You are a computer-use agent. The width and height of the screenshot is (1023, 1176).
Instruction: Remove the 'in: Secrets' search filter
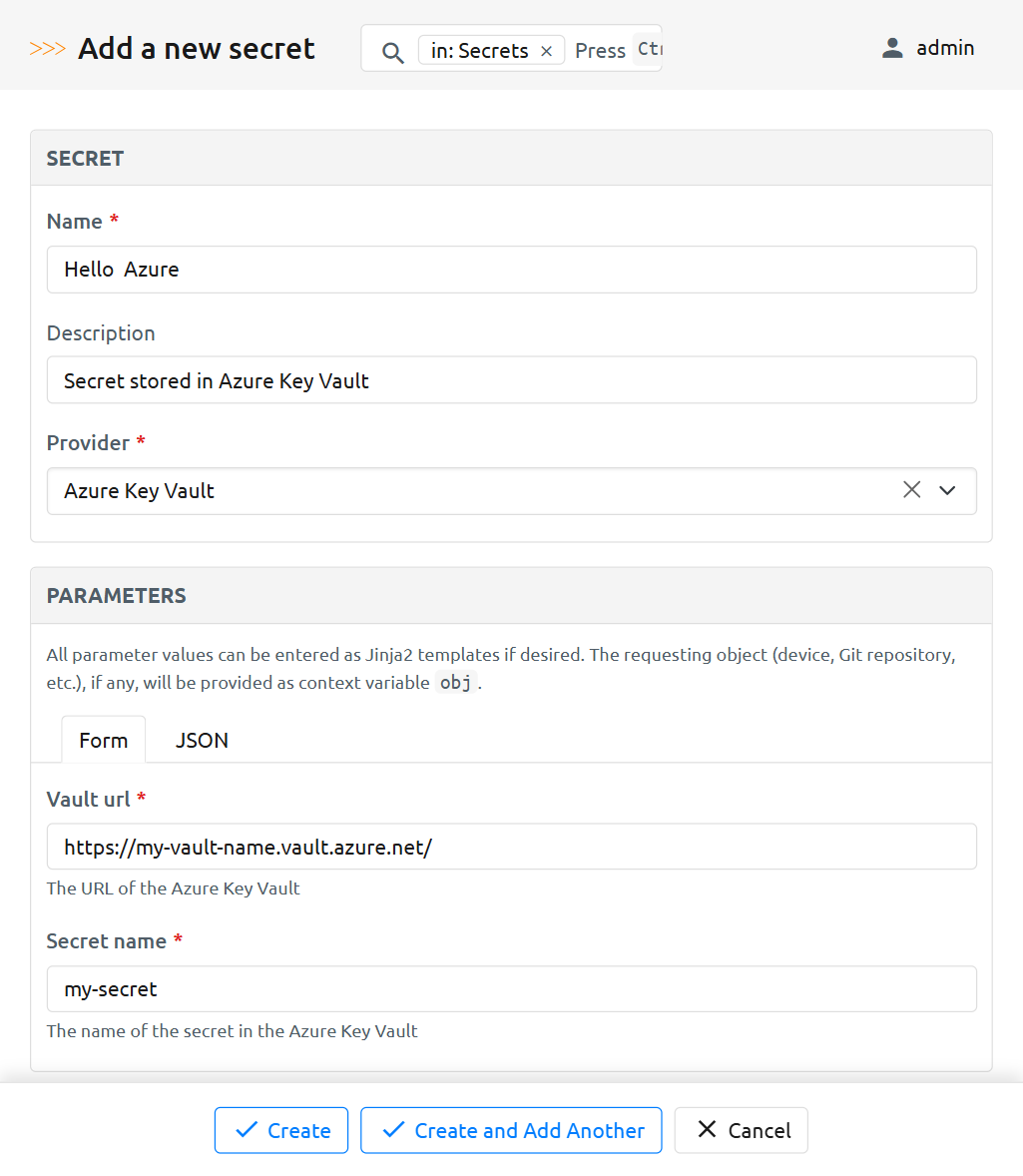click(546, 51)
